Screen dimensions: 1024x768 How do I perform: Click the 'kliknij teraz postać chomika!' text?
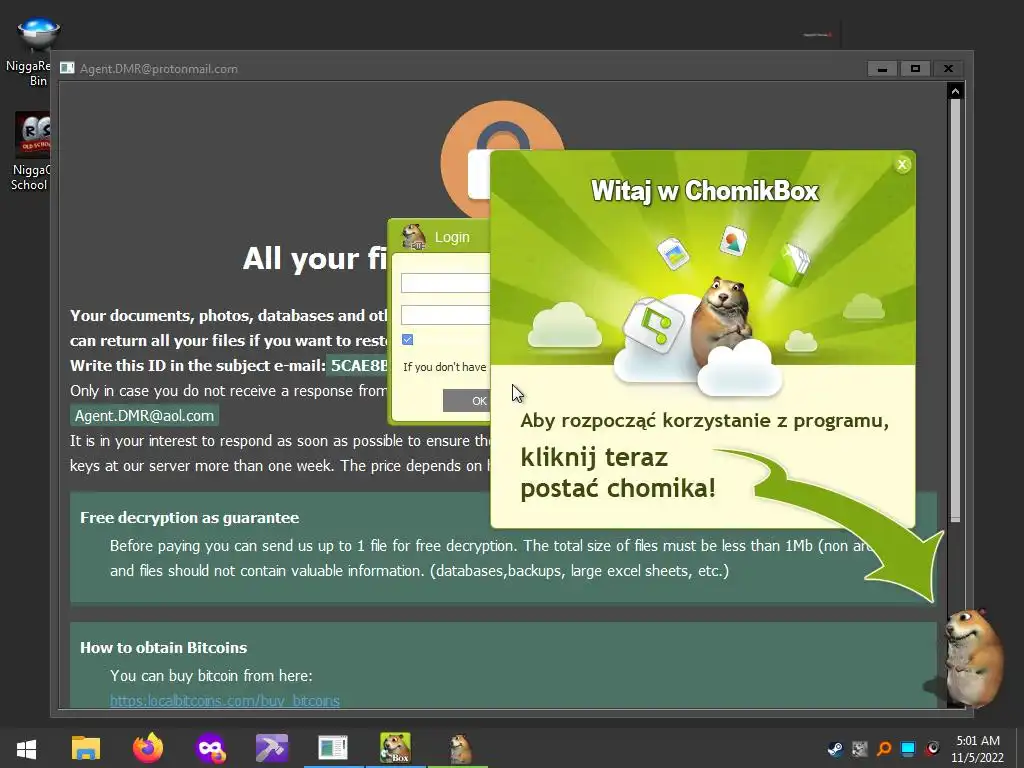(617, 473)
